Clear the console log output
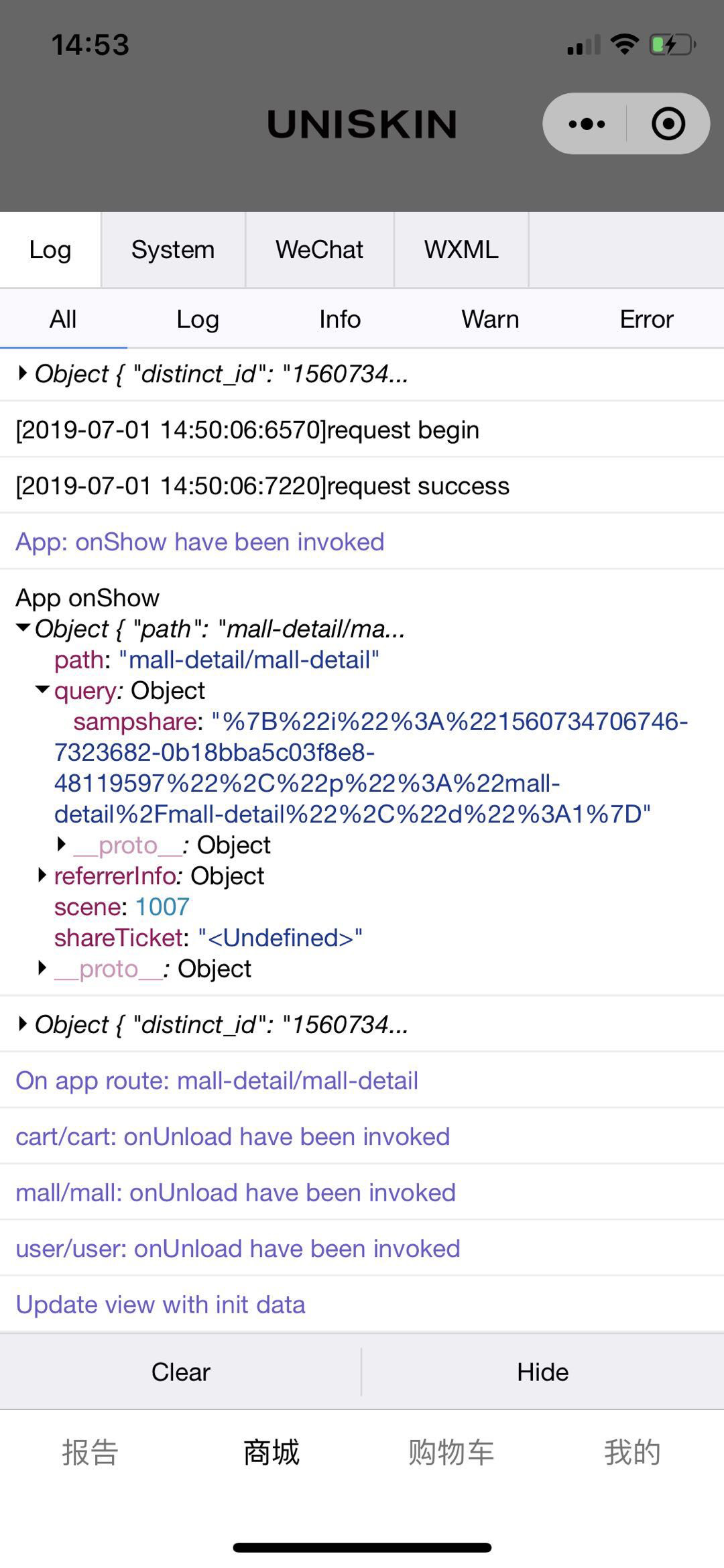This screenshot has width=724, height=1568. [180, 1372]
